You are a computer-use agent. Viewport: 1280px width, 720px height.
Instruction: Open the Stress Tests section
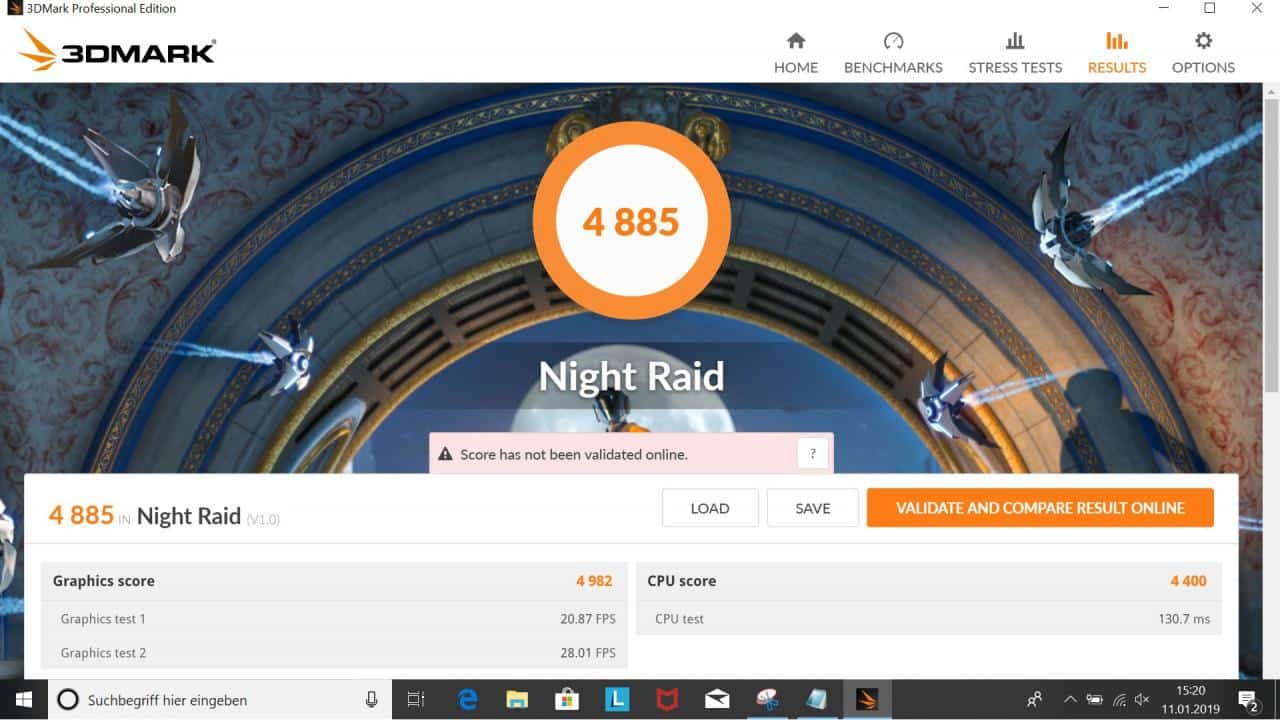(x=1014, y=53)
